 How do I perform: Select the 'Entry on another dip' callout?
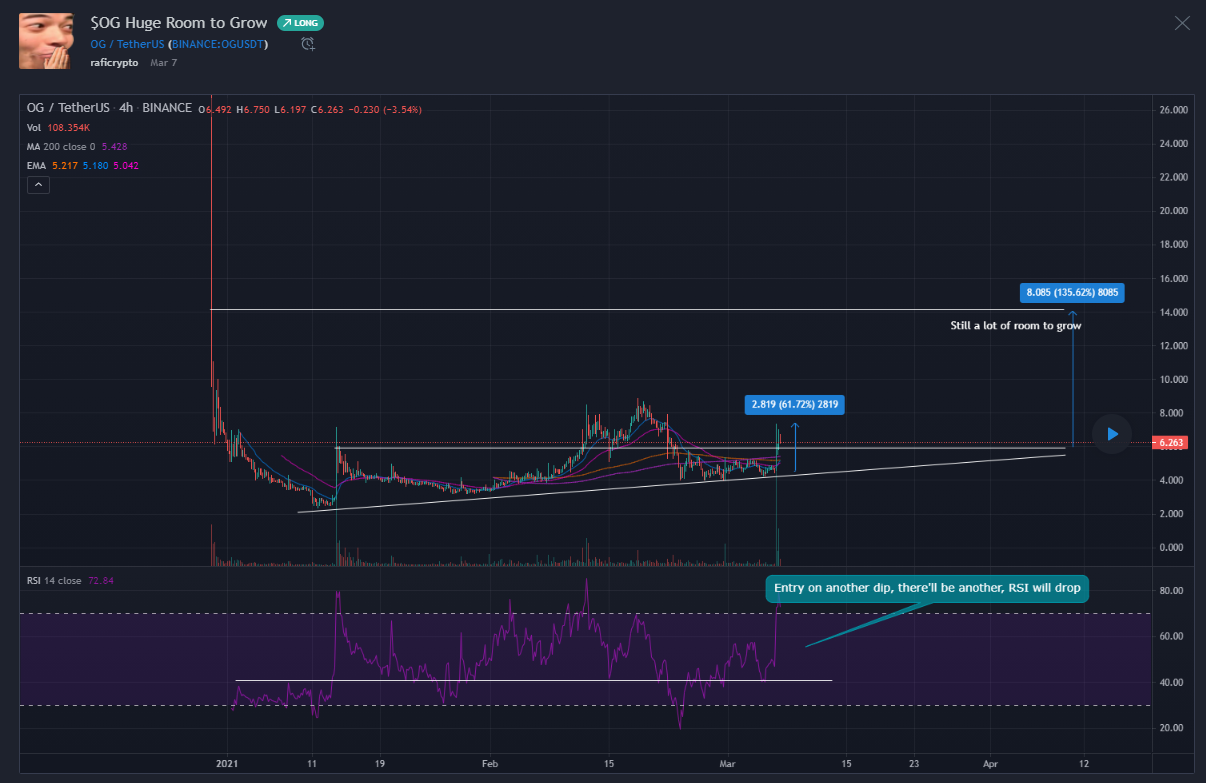(x=927, y=588)
